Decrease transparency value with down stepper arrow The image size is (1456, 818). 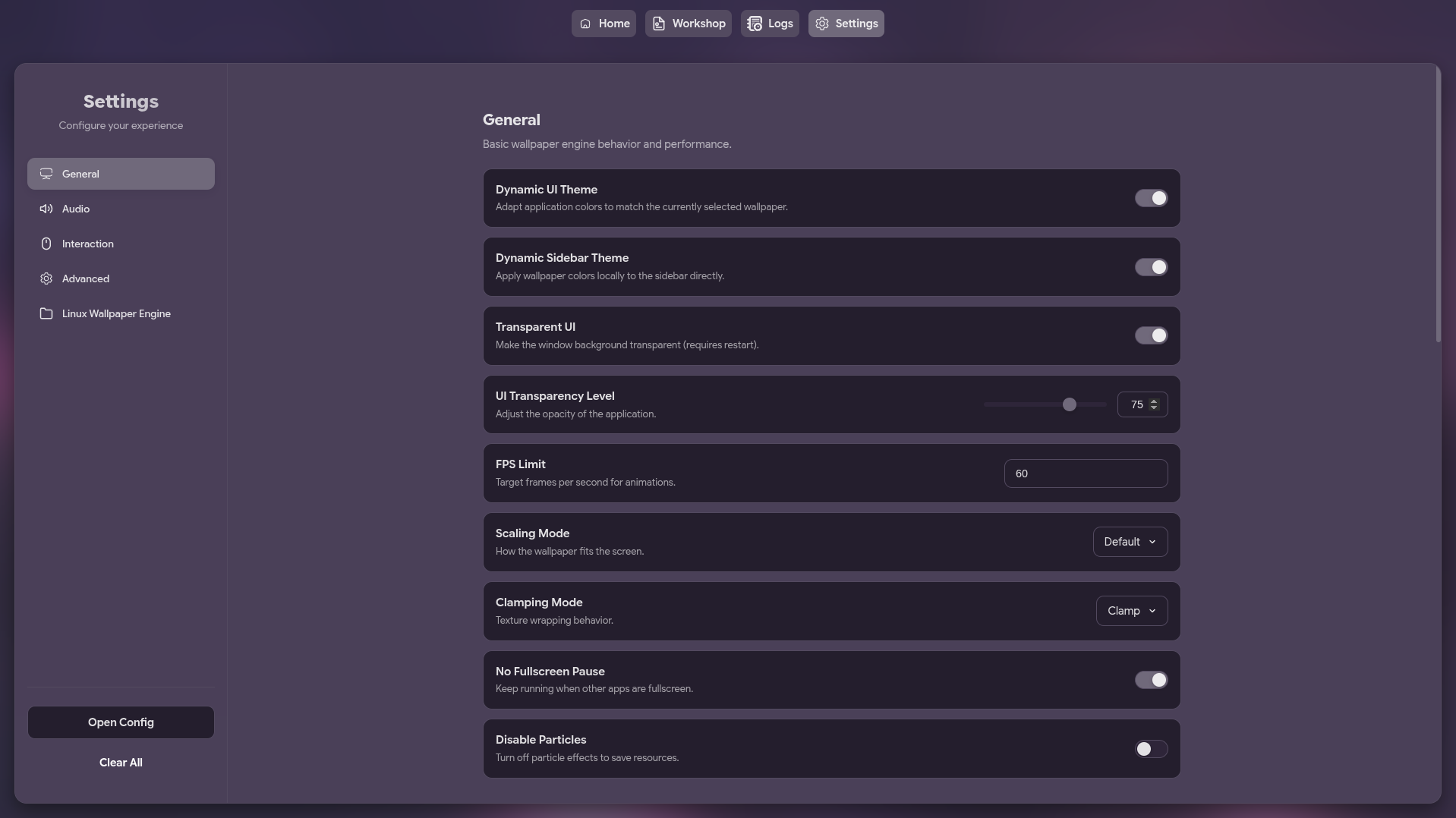[1154, 408]
